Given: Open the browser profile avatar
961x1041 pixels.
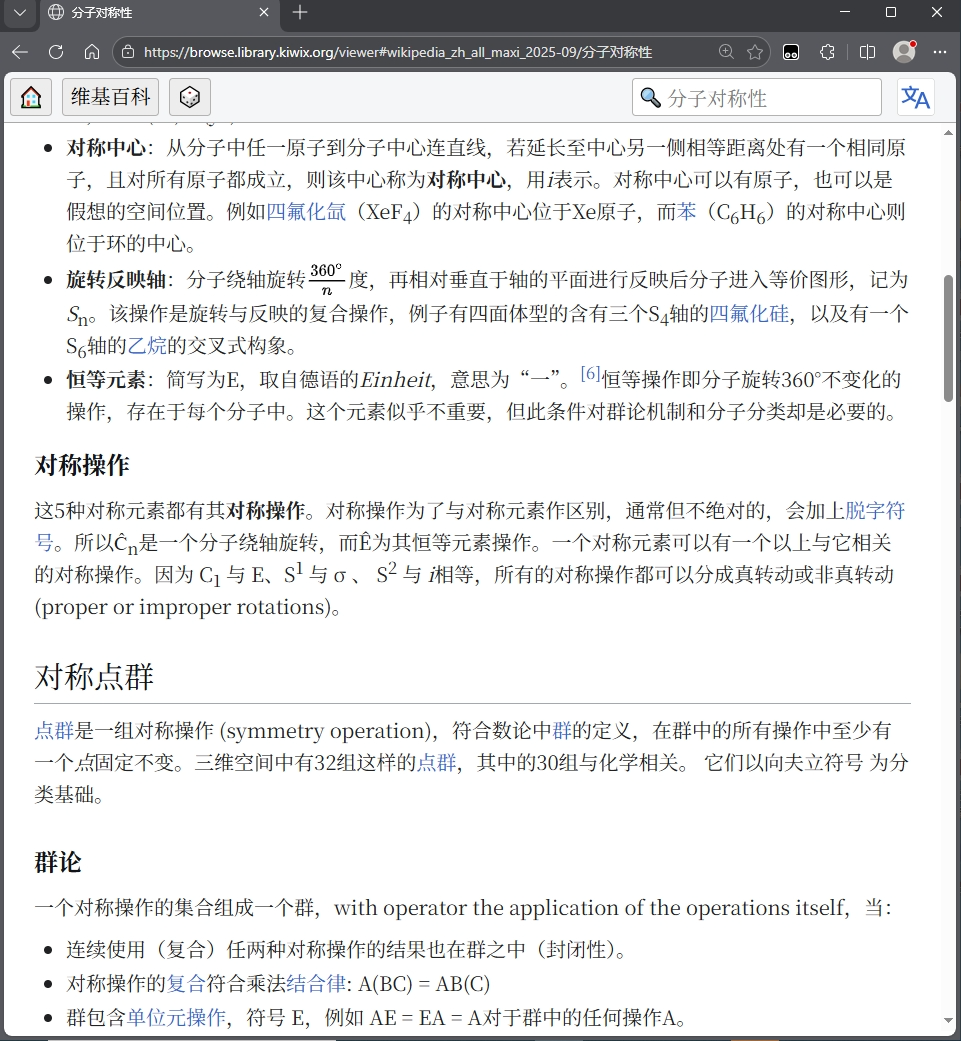Looking at the screenshot, I should click(x=904, y=52).
